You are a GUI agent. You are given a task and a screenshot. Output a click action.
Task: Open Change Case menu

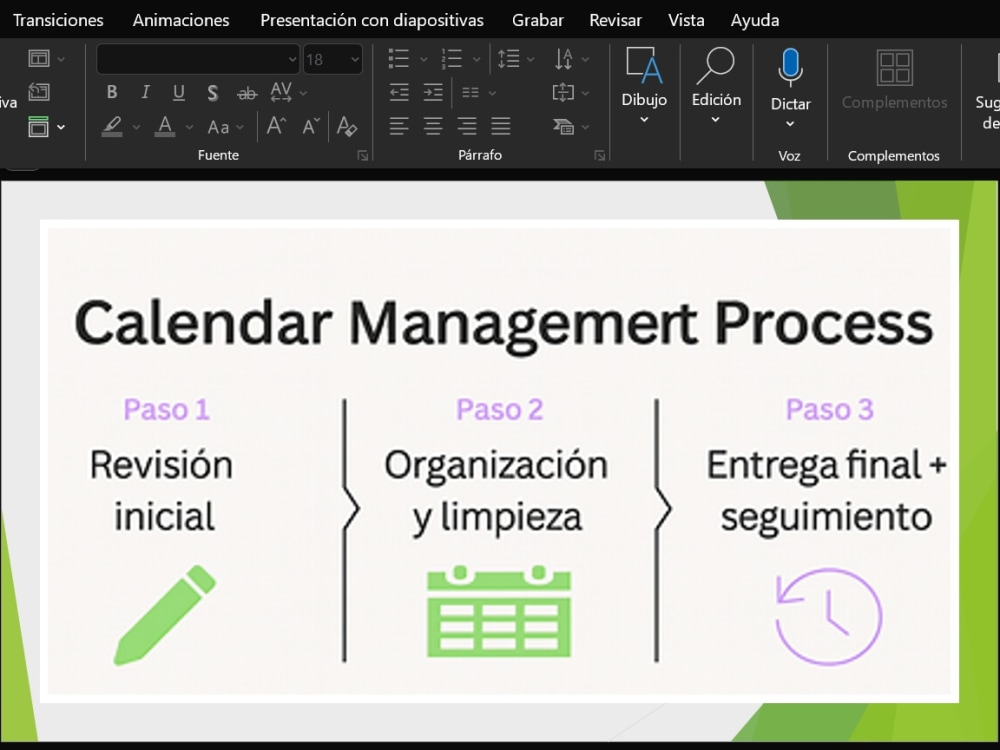(225, 127)
